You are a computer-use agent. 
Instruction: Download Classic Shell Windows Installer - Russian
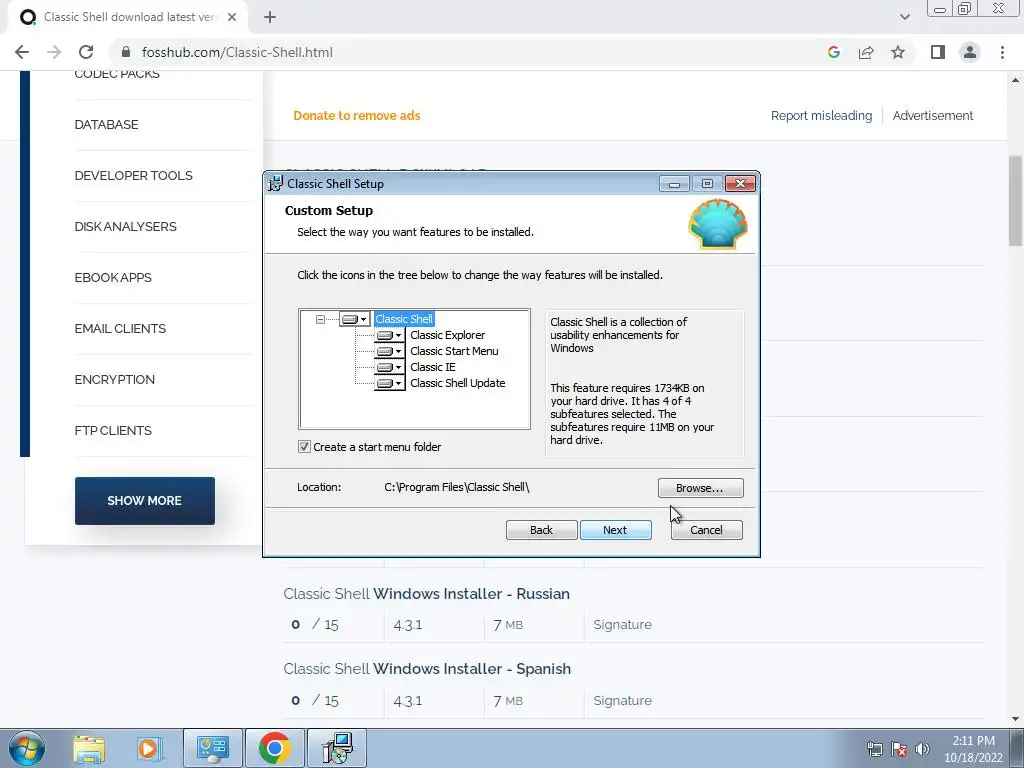pos(426,594)
